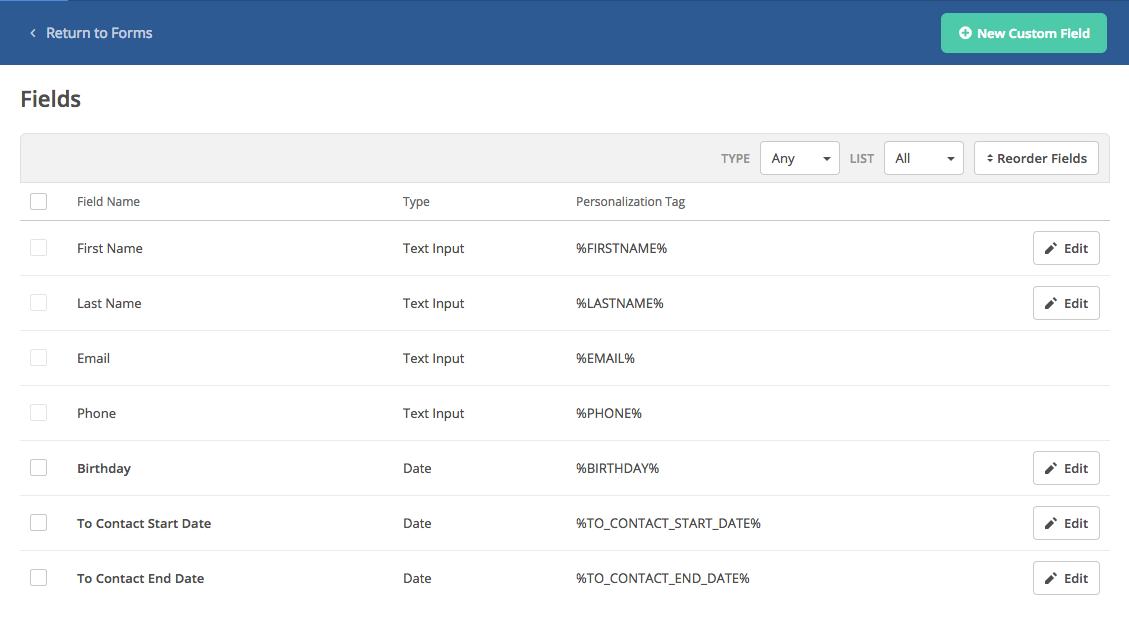This screenshot has width=1129, height=623.
Task: Click pencil icon for To Contact End Date
Action: [x=1051, y=579]
